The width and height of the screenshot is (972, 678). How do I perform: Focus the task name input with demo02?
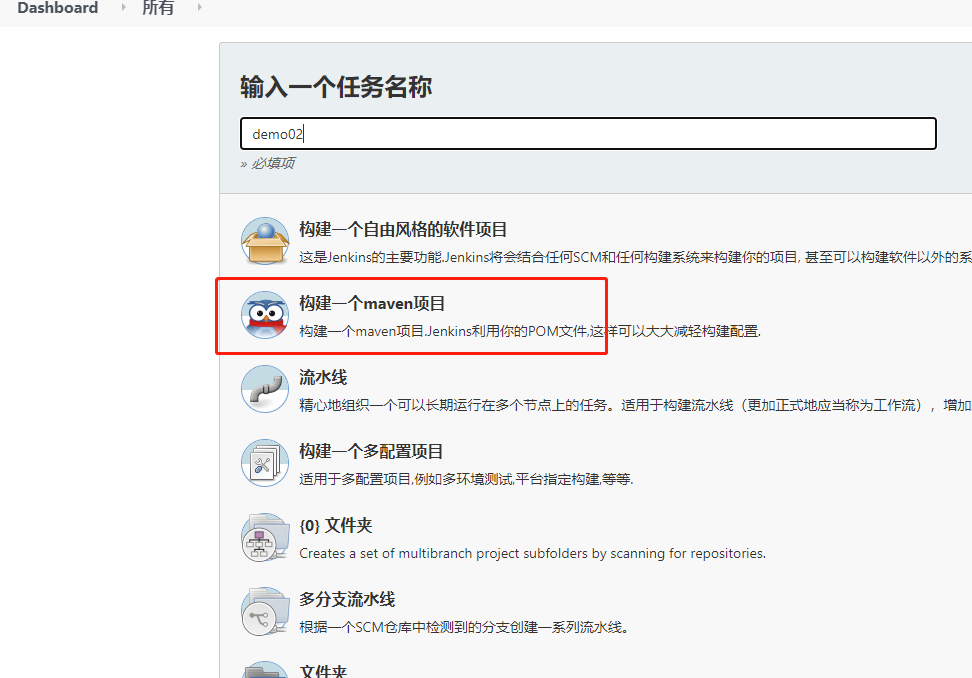[x=588, y=133]
